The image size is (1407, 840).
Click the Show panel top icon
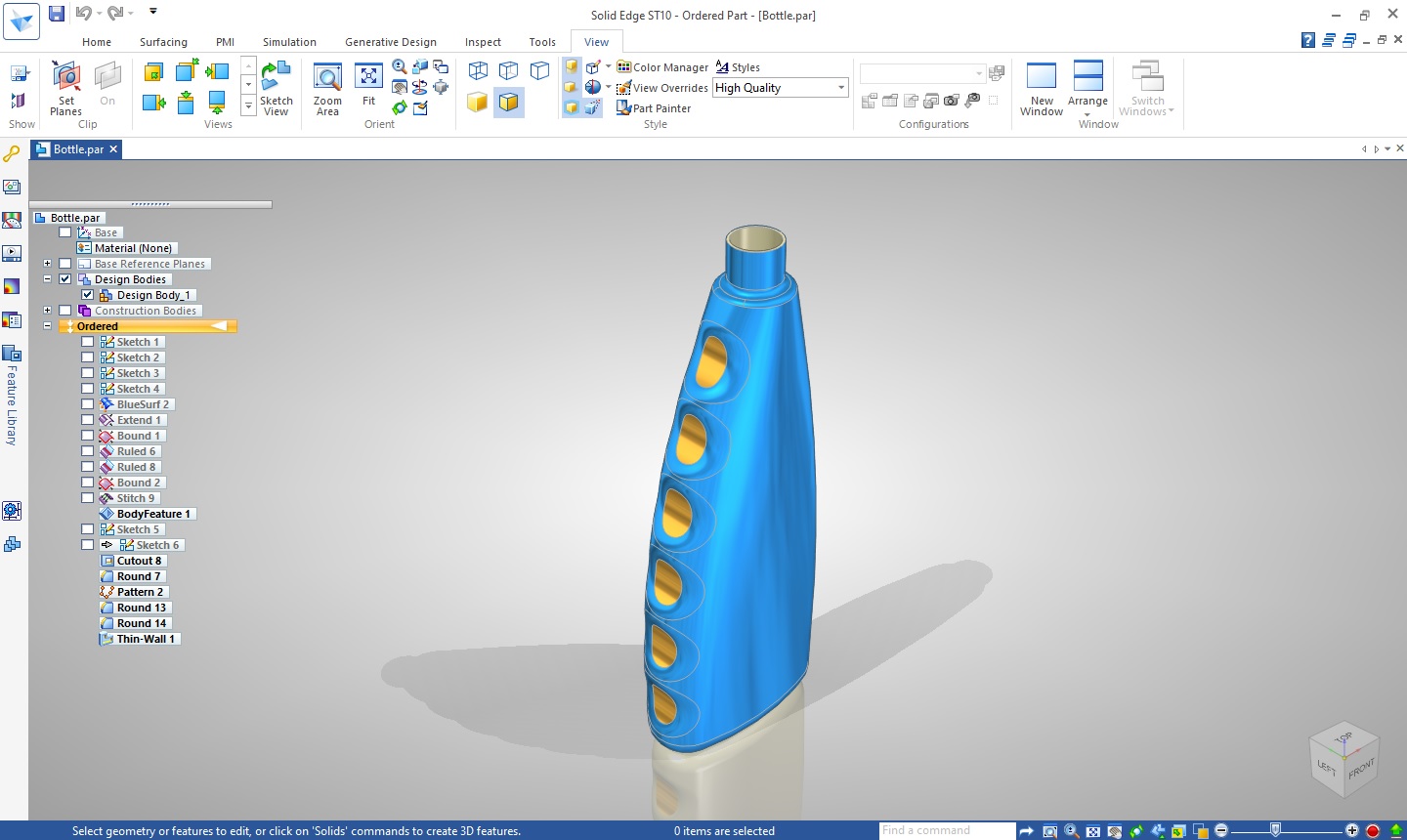[18, 74]
